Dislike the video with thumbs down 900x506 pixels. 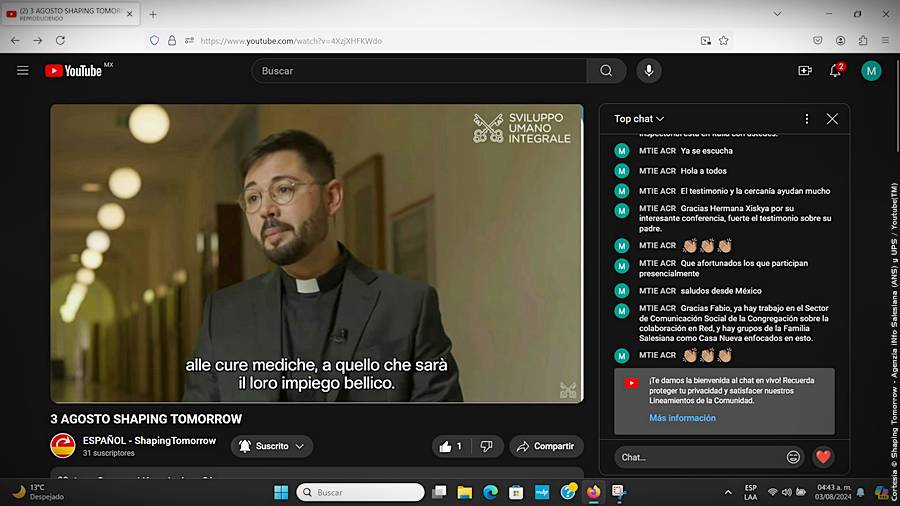(x=486, y=446)
